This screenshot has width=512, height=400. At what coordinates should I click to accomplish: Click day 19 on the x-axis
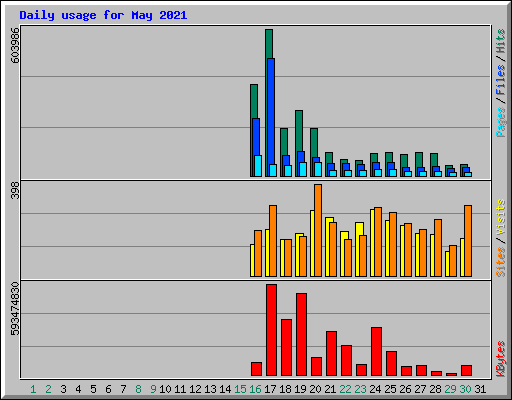click(300, 389)
